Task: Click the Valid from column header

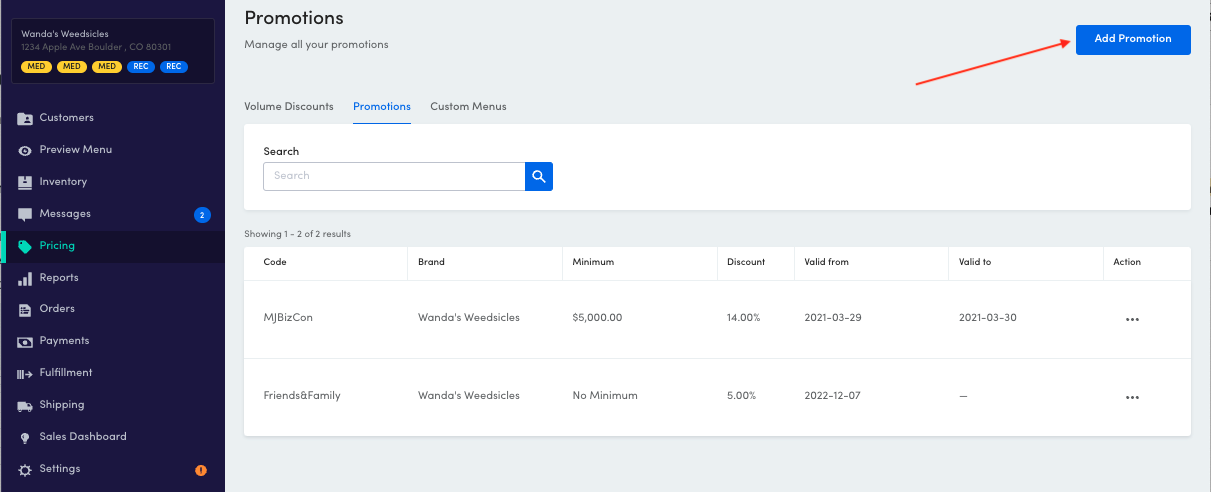Action: point(826,262)
